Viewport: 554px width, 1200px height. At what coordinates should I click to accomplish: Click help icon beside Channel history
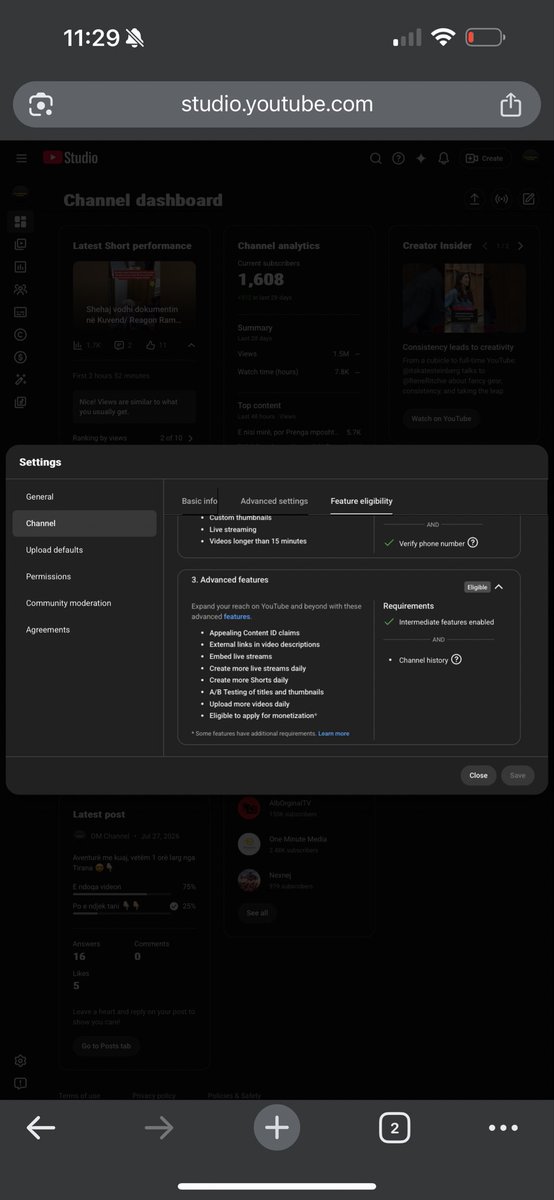click(456, 660)
